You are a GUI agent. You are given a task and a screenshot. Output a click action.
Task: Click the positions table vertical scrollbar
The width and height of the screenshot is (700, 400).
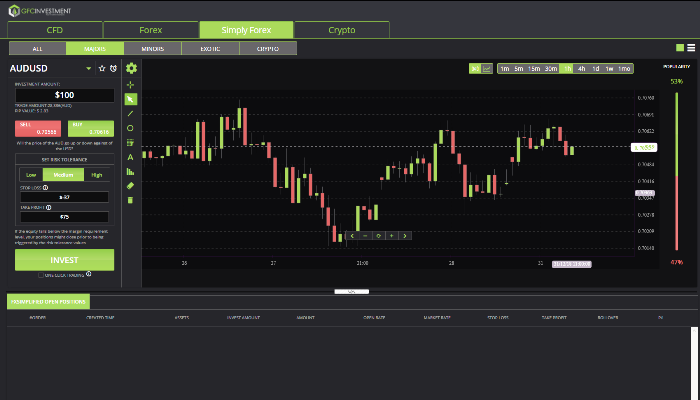(x=694, y=363)
